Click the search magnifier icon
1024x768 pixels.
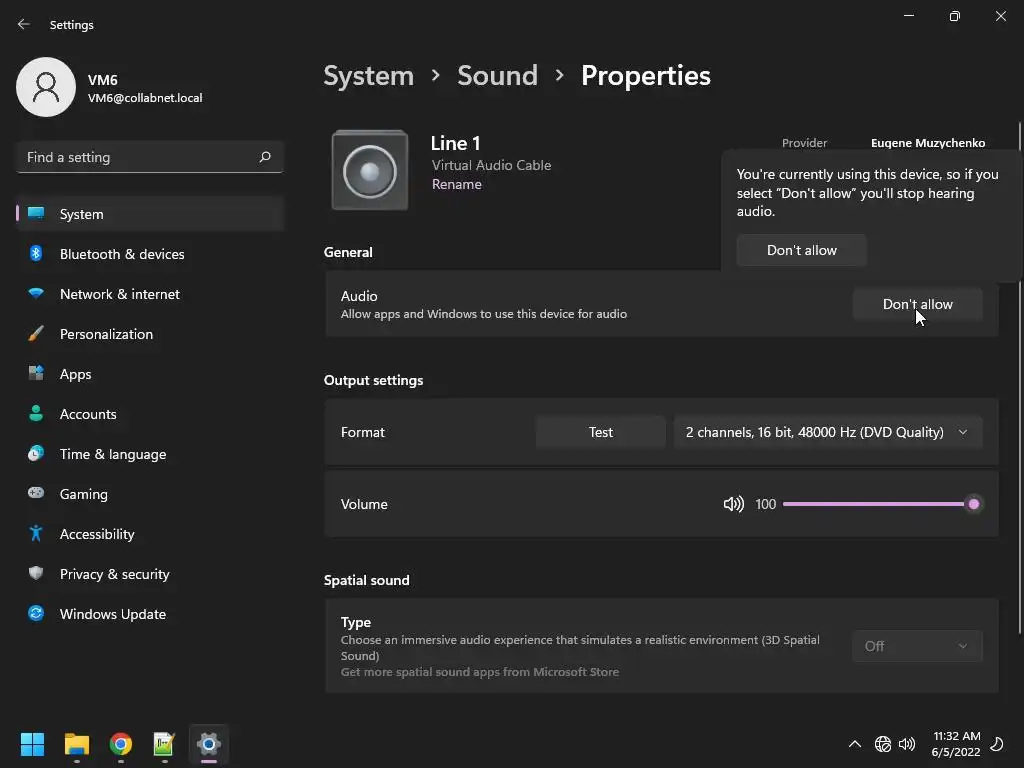point(265,157)
